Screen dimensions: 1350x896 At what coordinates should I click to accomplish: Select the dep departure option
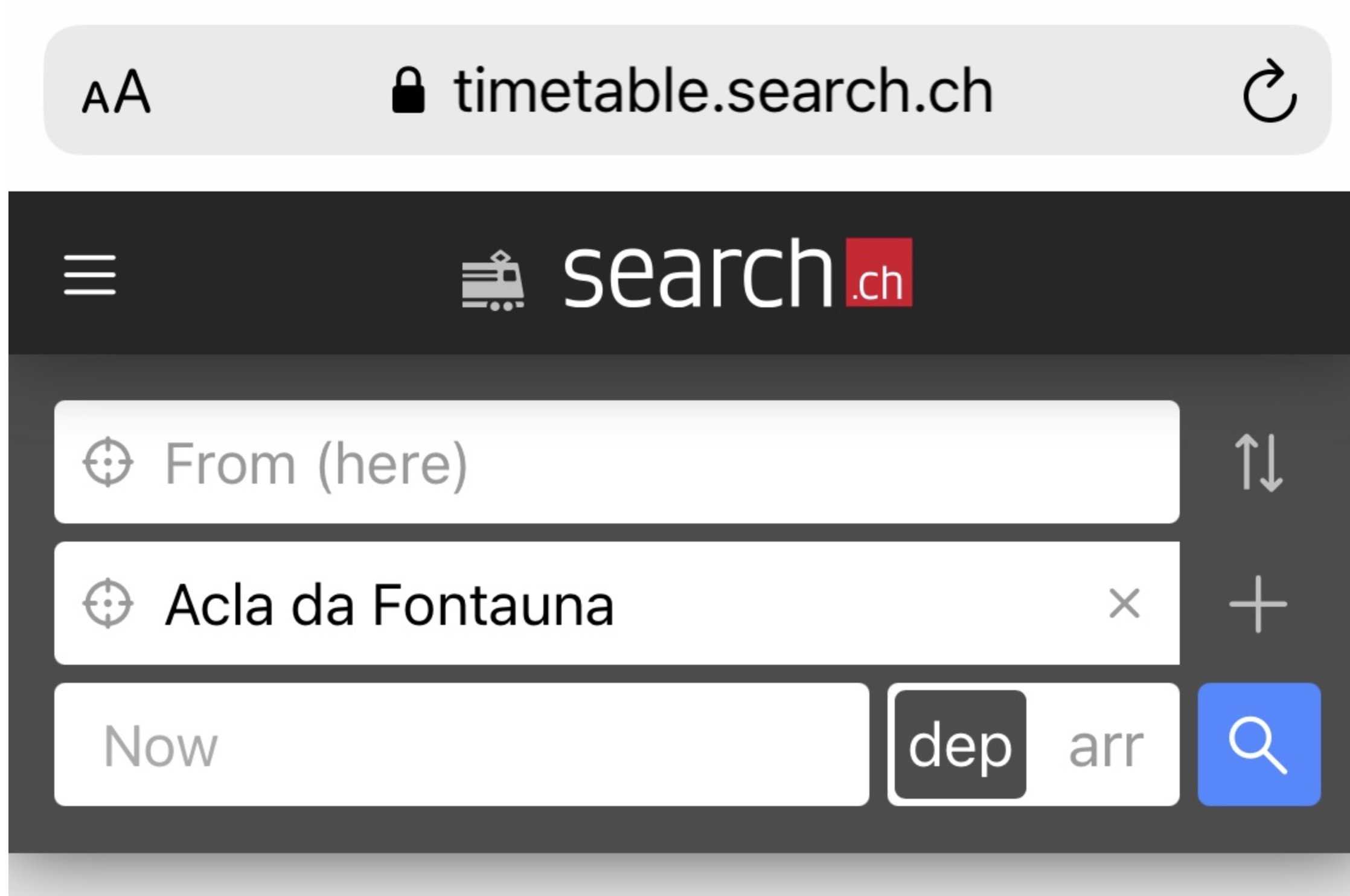pyautogui.click(x=960, y=744)
